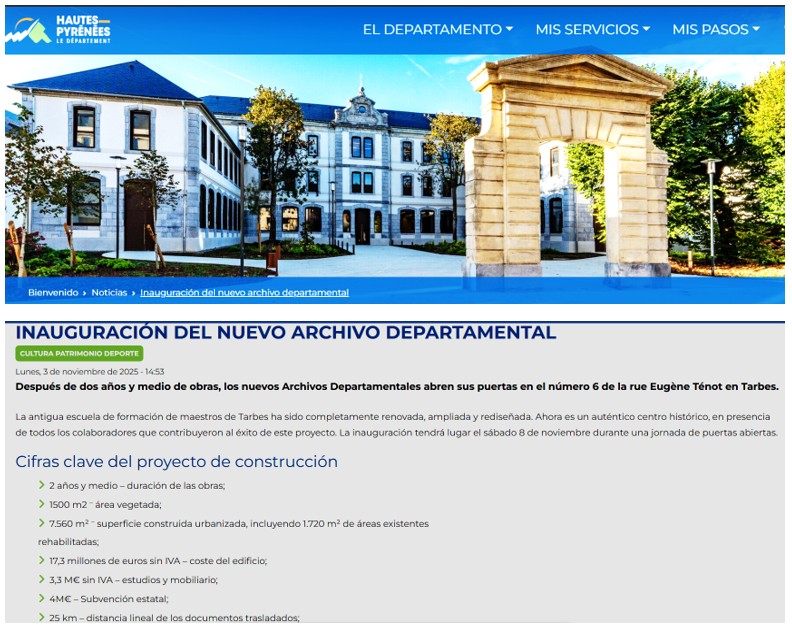Go to Bienvenido in the breadcrumb
792x625 pixels.
coord(52,293)
